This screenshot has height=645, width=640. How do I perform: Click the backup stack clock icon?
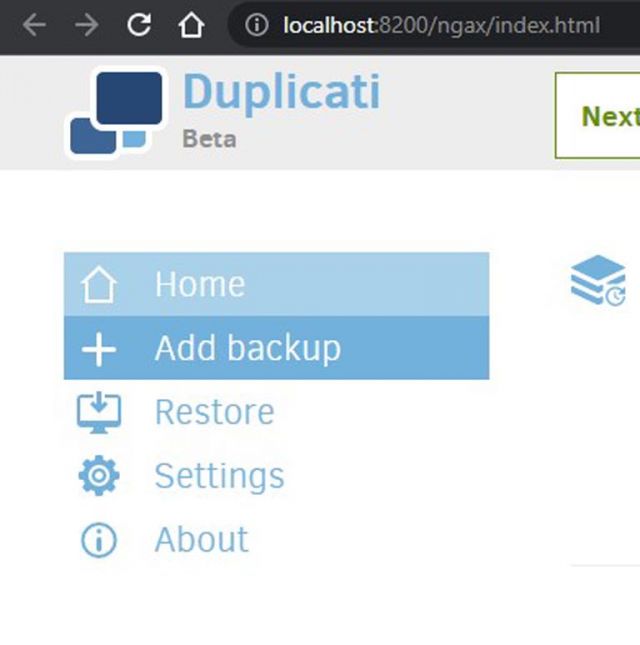[x=598, y=280]
